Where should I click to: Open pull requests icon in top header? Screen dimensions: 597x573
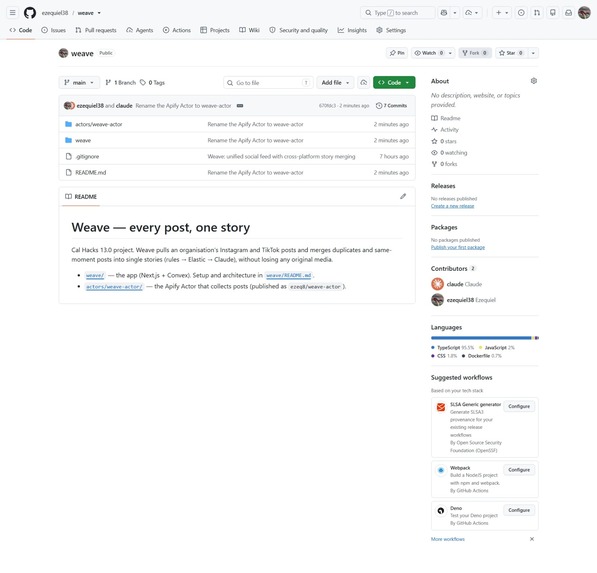pyautogui.click(x=537, y=13)
